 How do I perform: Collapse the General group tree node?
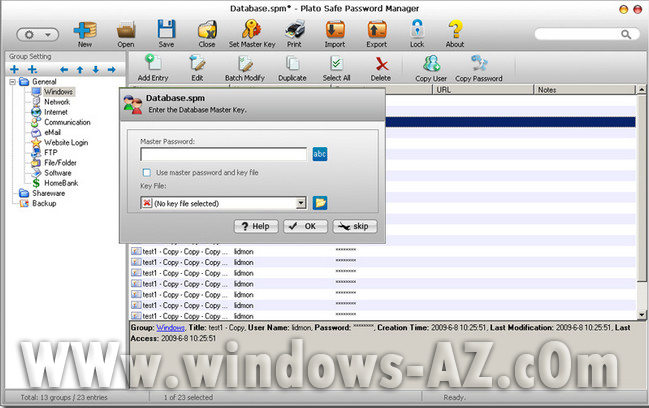tap(12, 82)
